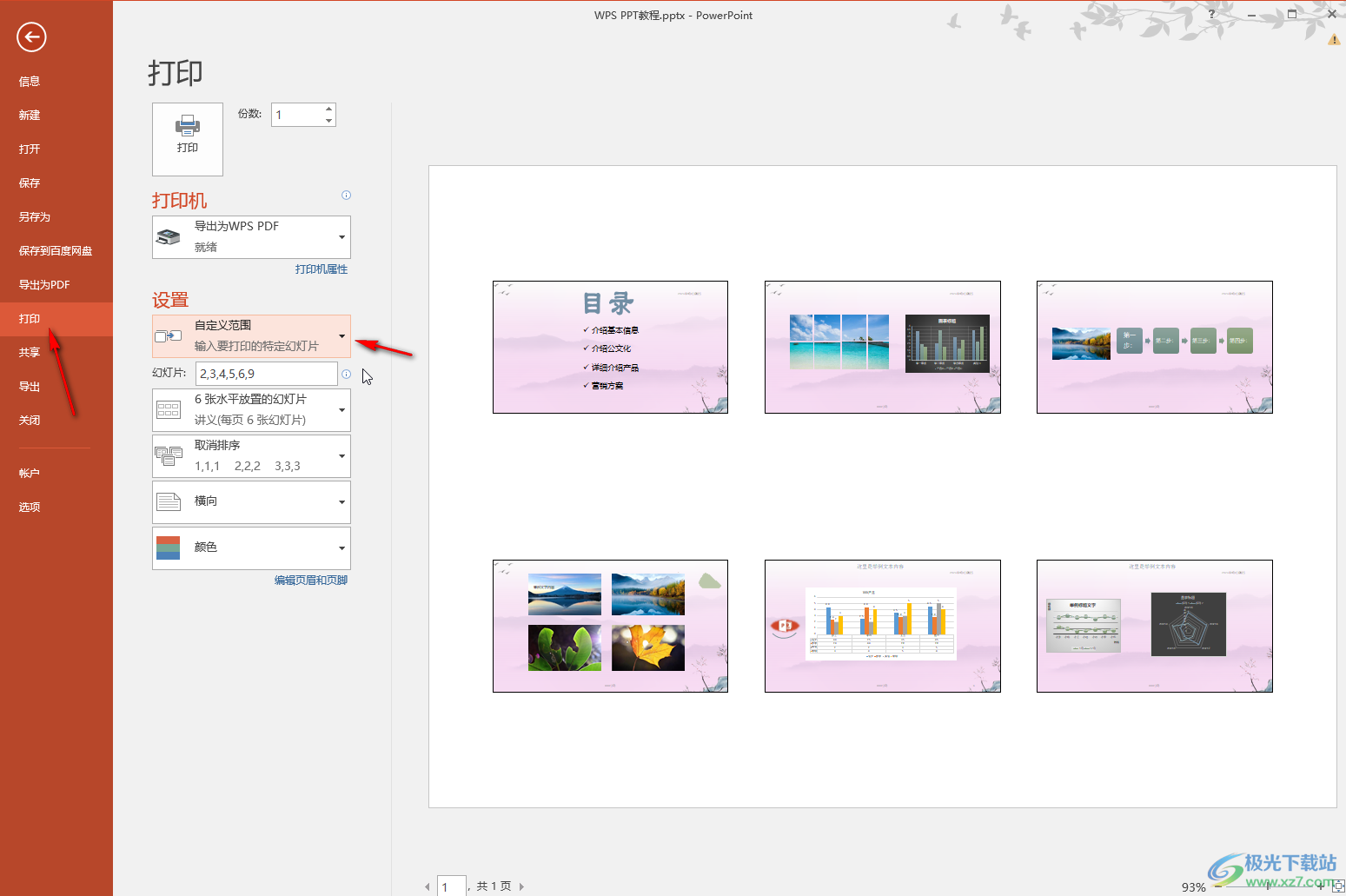Open the 自定义范围 print range dropdown
The height and width of the screenshot is (896, 1346).
[x=251, y=335]
